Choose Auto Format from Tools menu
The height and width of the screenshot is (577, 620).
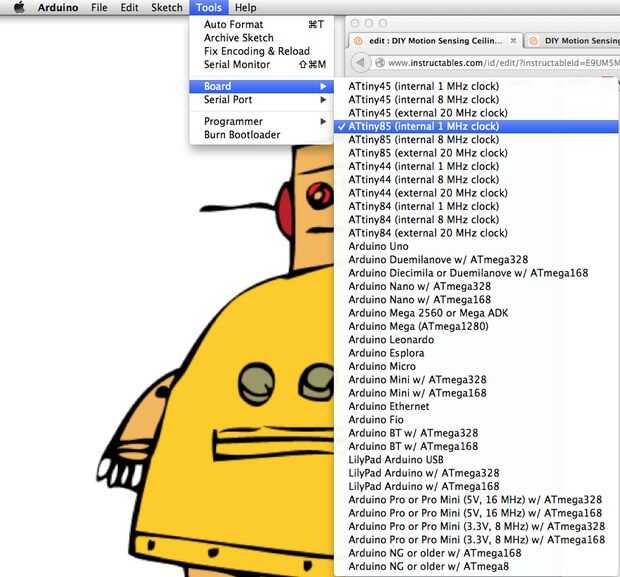coord(261,25)
